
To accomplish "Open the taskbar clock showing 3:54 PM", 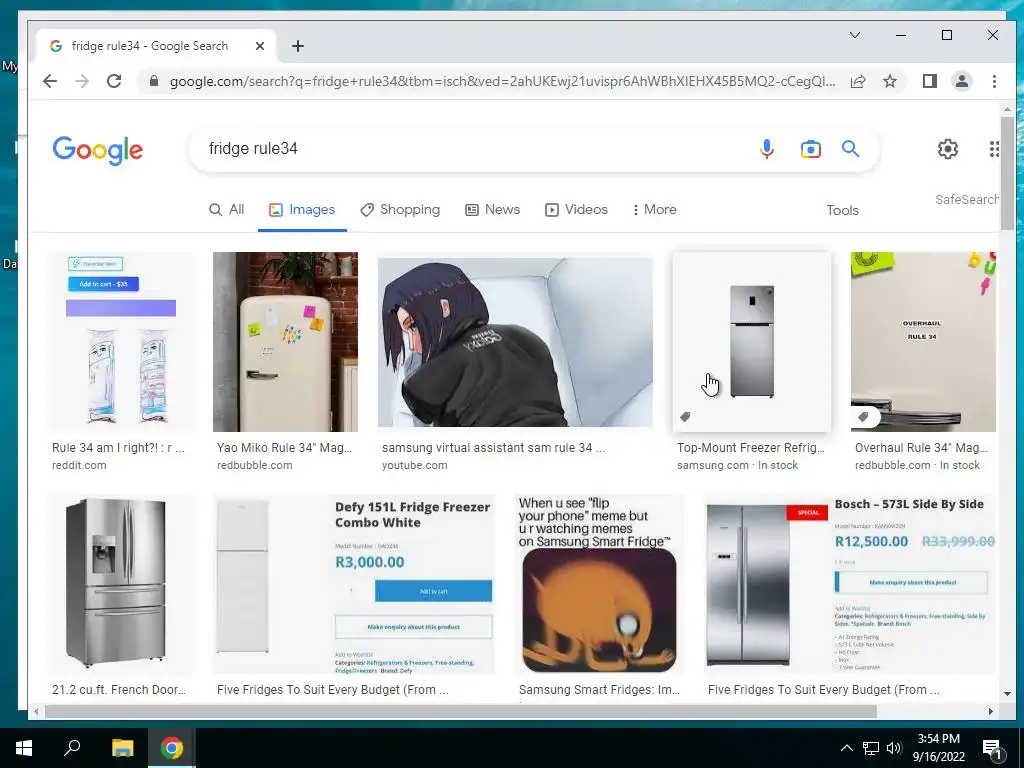I will pyautogui.click(x=938, y=748).
